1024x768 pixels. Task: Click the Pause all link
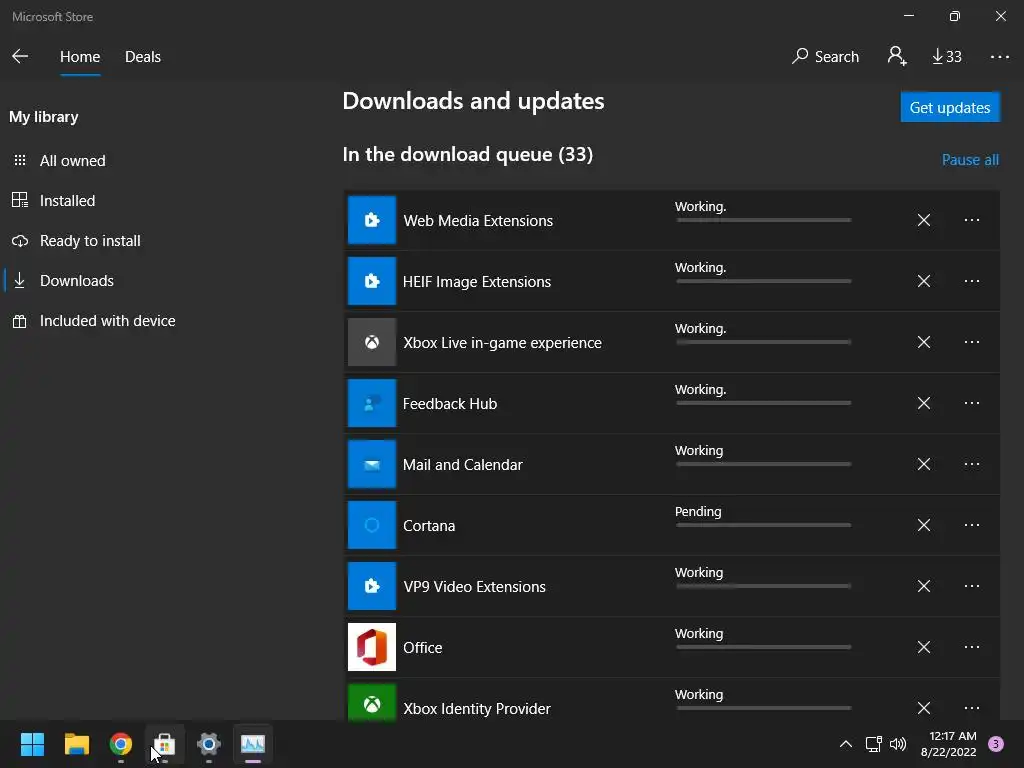[x=970, y=160]
